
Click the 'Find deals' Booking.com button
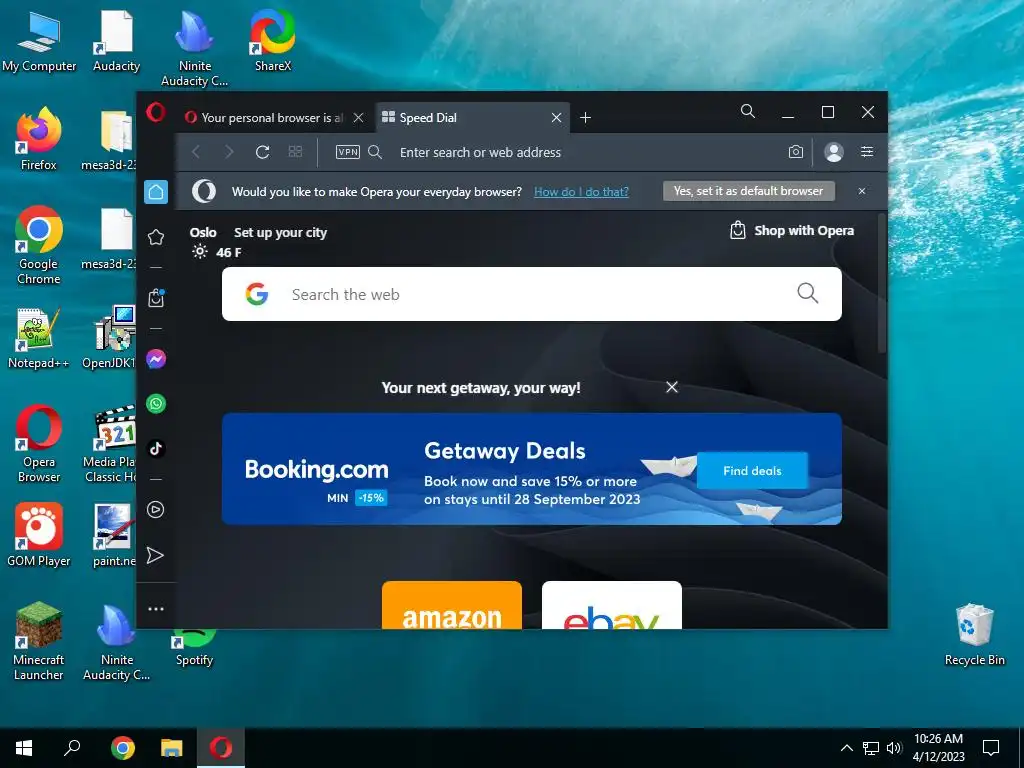pyautogui.click(x=752, y=470)
